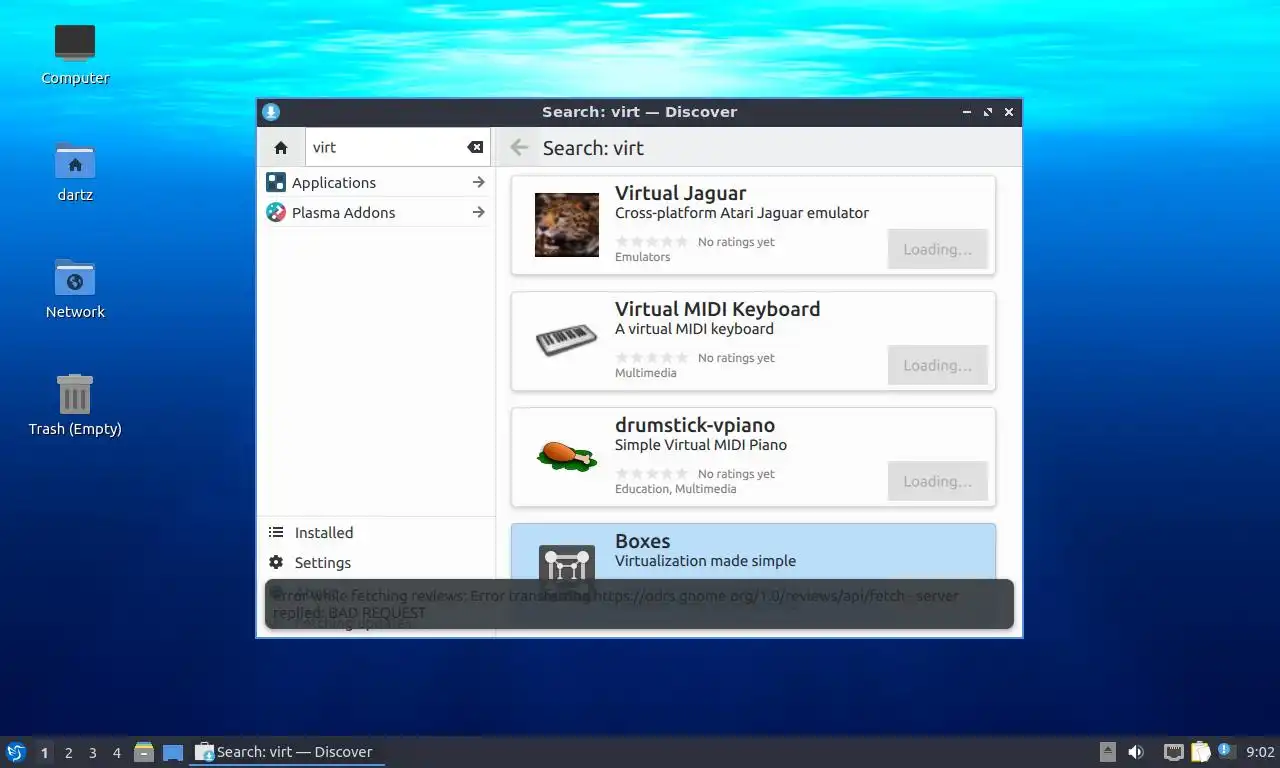Open the Computer desktop icon
Screen dimensions: 1280x768
coord(75,55)
